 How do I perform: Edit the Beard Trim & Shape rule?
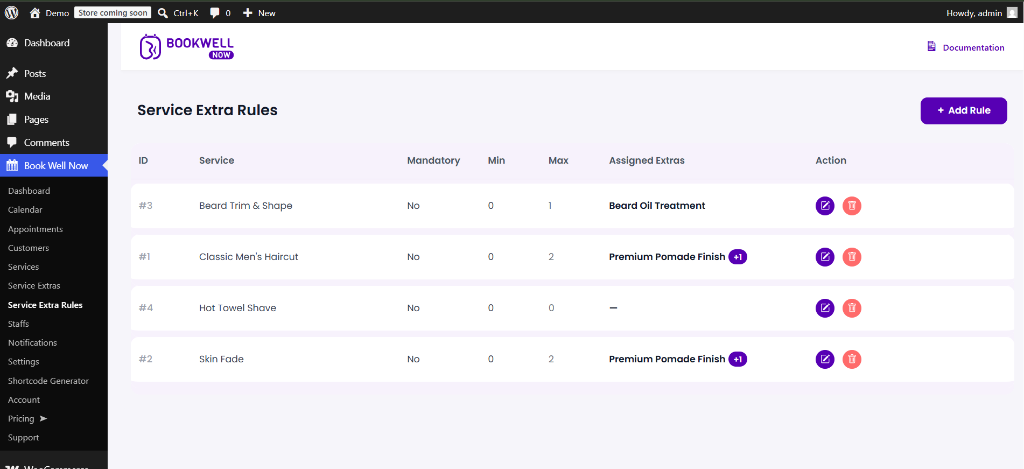(x=825, y=206)
